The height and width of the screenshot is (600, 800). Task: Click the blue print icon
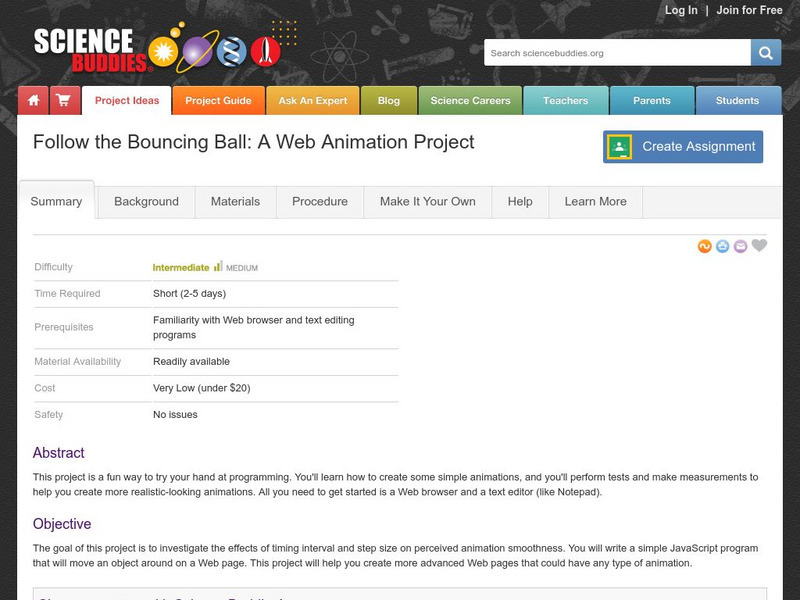(722, 246)
